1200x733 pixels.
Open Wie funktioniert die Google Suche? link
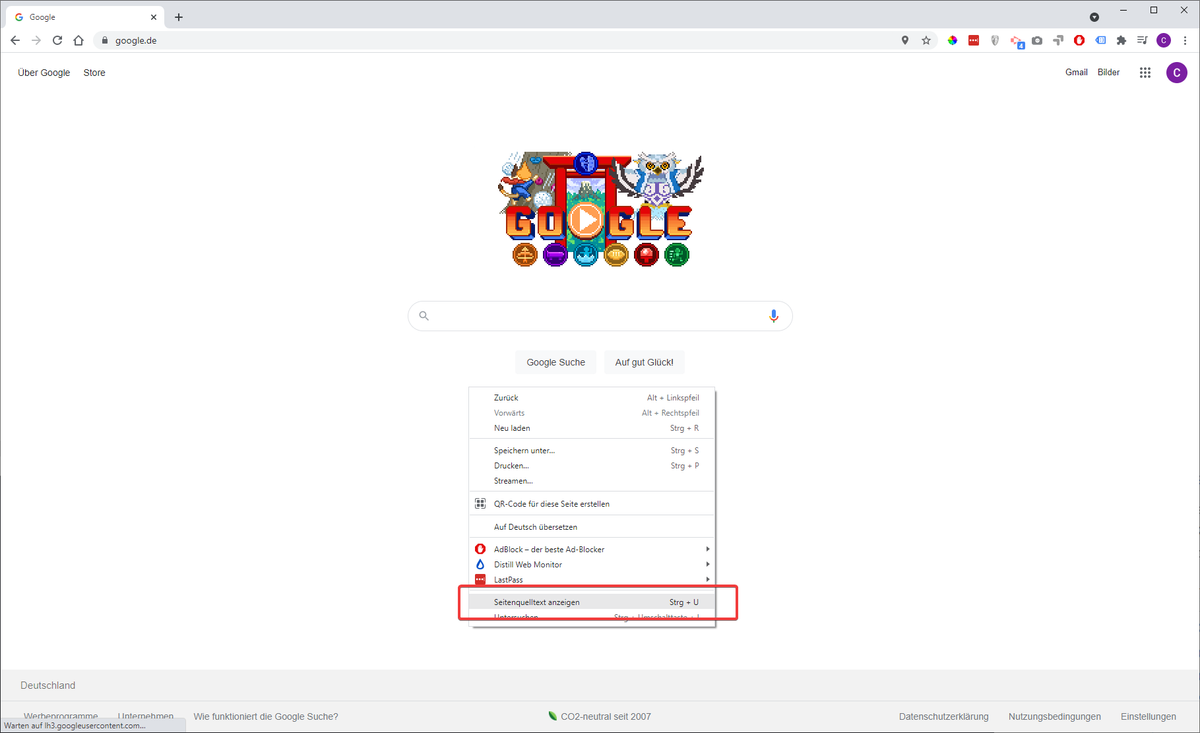pos(266,716)
